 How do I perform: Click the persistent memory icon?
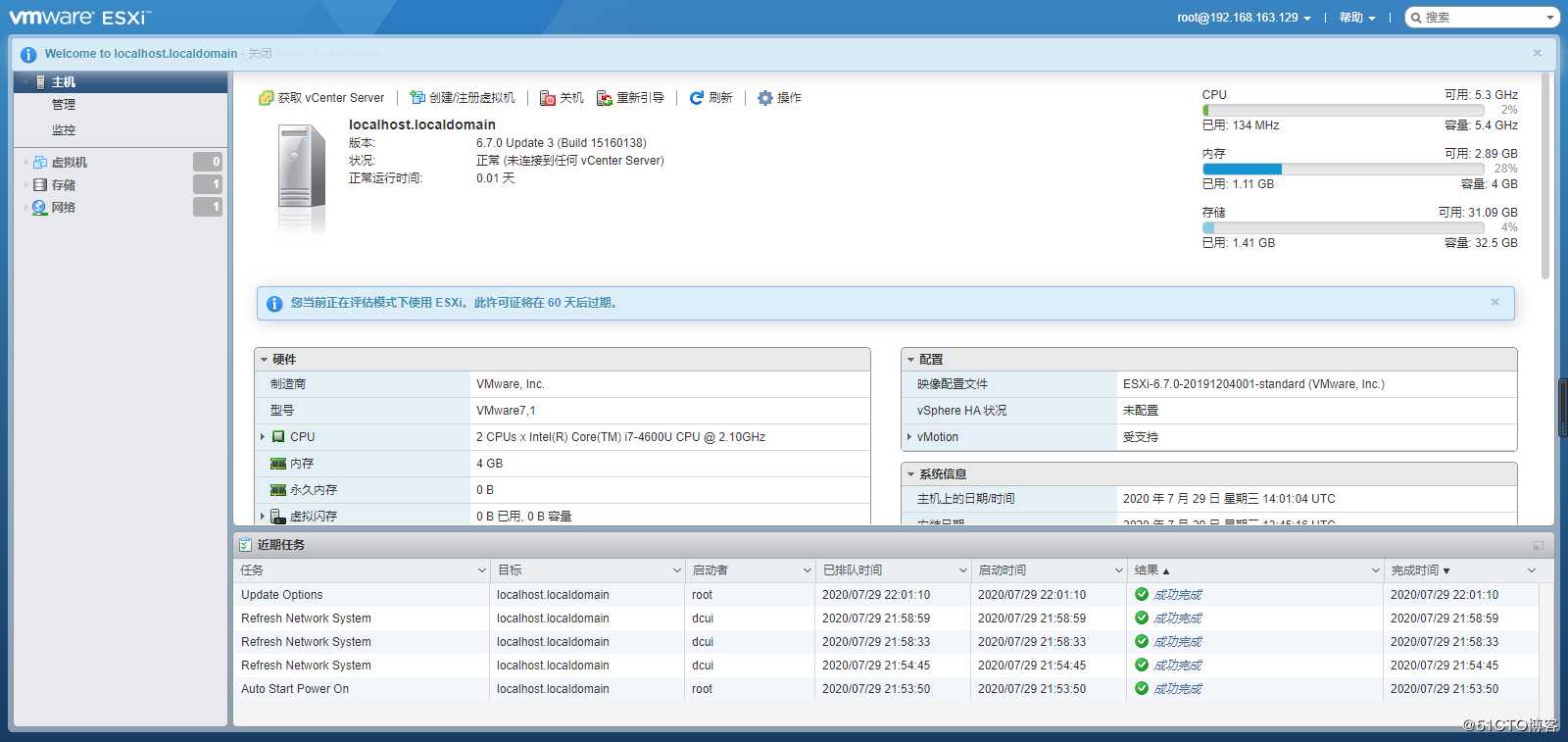tap(278, 490)
